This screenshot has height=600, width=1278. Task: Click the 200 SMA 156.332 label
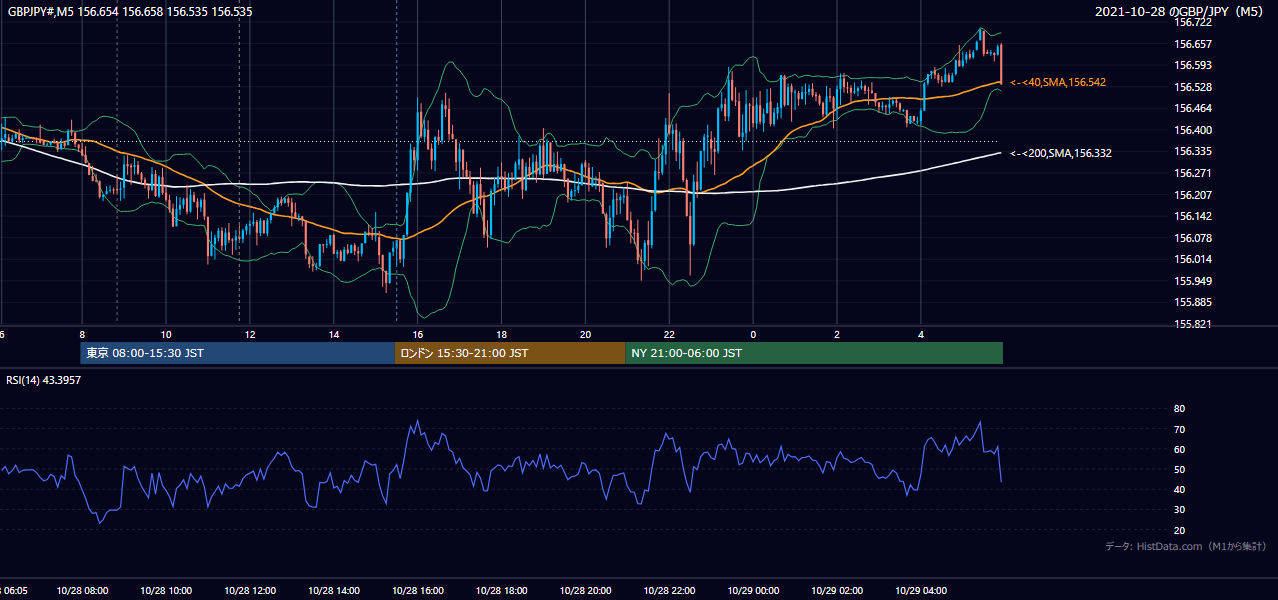click(x=1060, y=153)
